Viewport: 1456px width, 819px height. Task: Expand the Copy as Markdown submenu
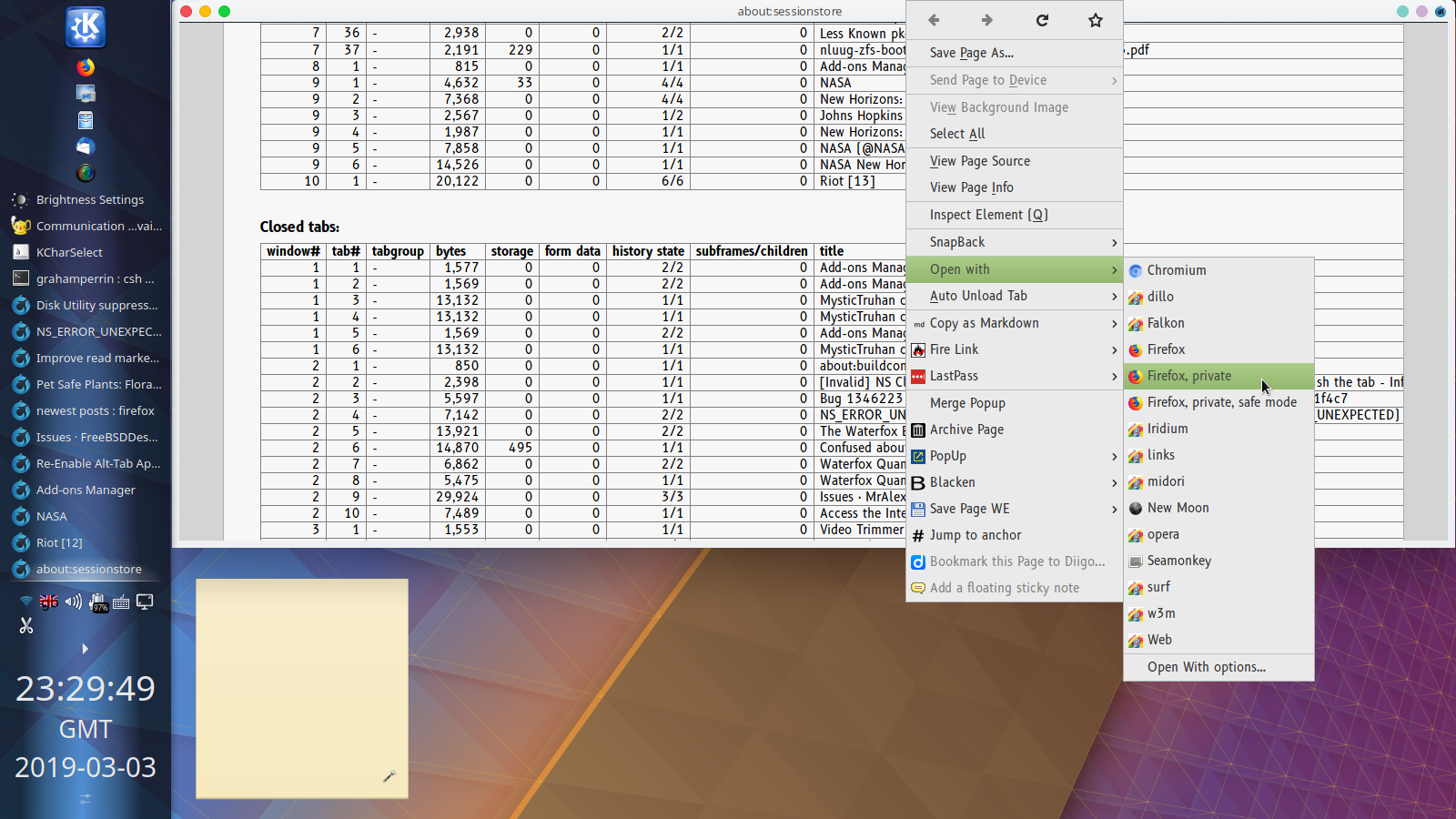coord(1014,323)
